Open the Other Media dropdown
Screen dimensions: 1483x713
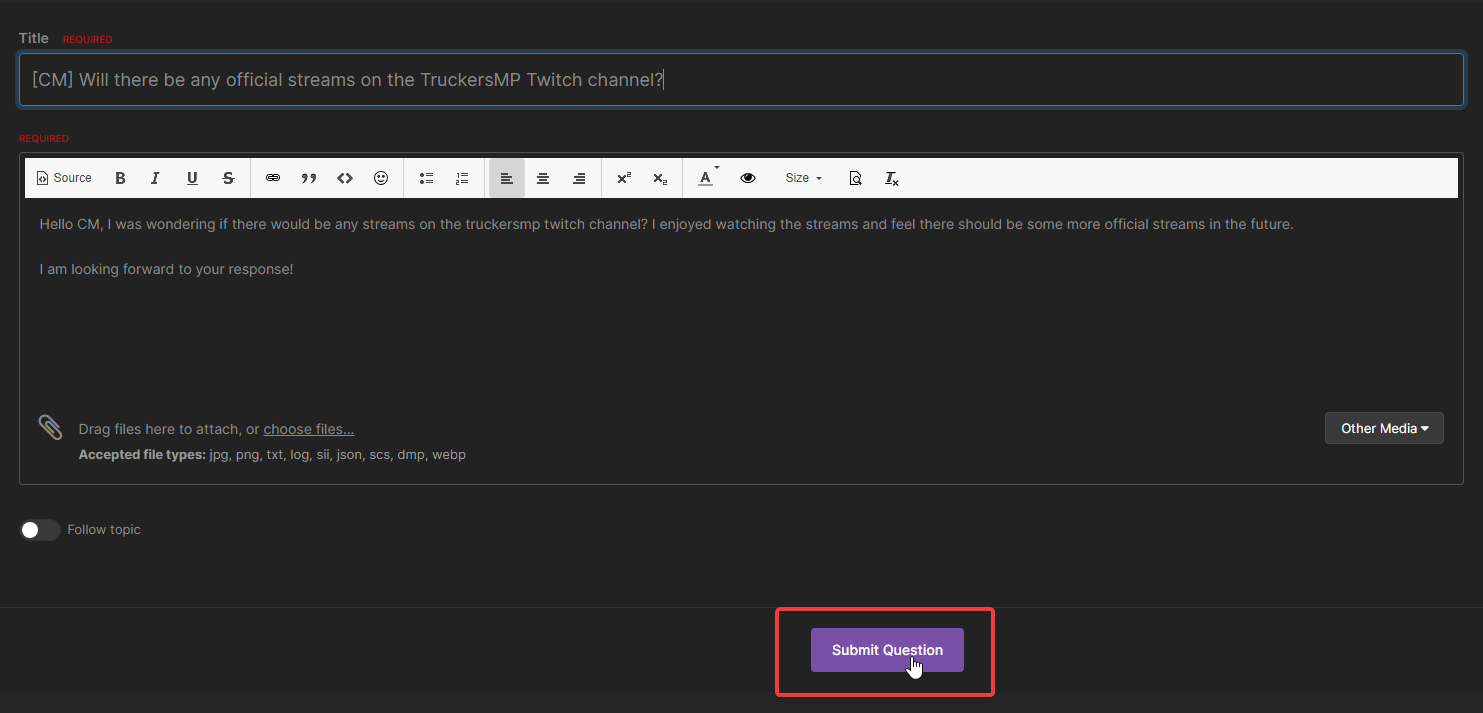coord(1384,427)
